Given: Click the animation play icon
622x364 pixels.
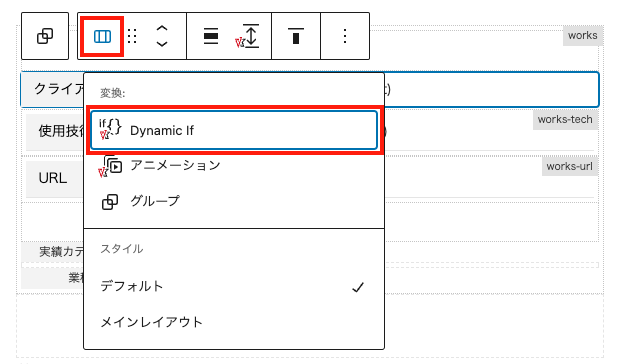Looking at the screenshot, I should [x=110, y=165].
